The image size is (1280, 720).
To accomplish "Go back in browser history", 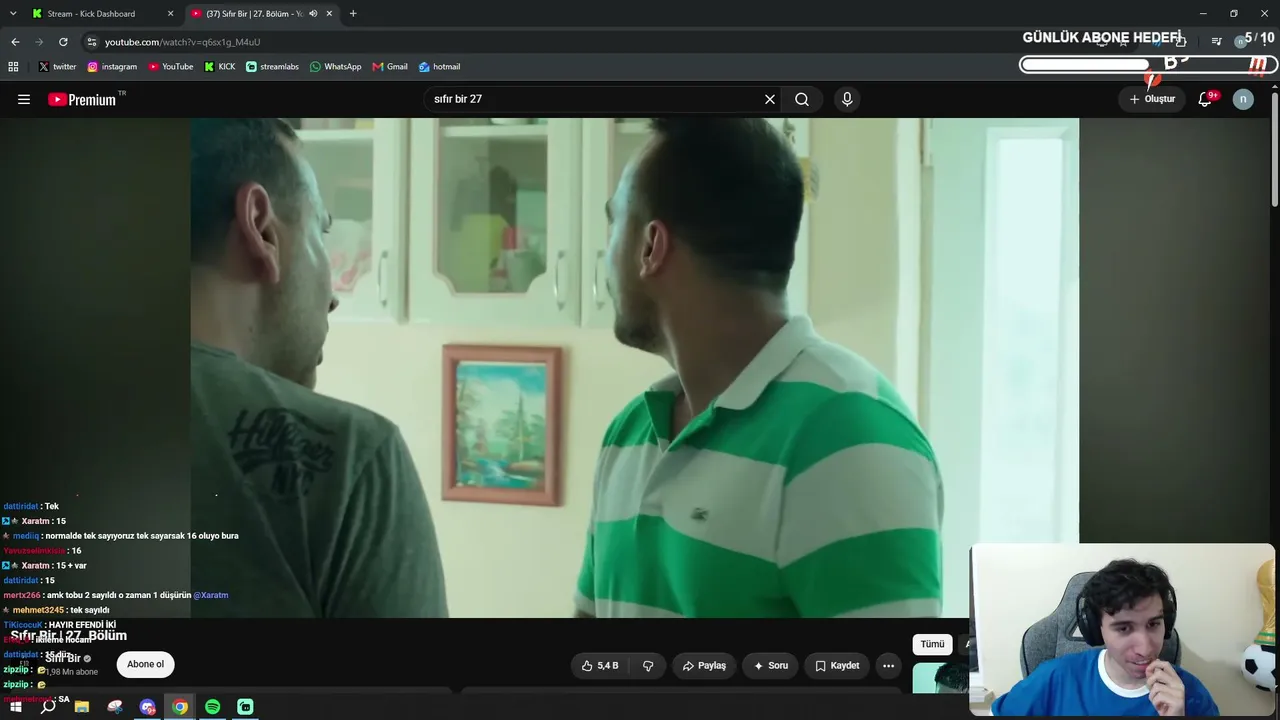I will (x=15, y=42).
